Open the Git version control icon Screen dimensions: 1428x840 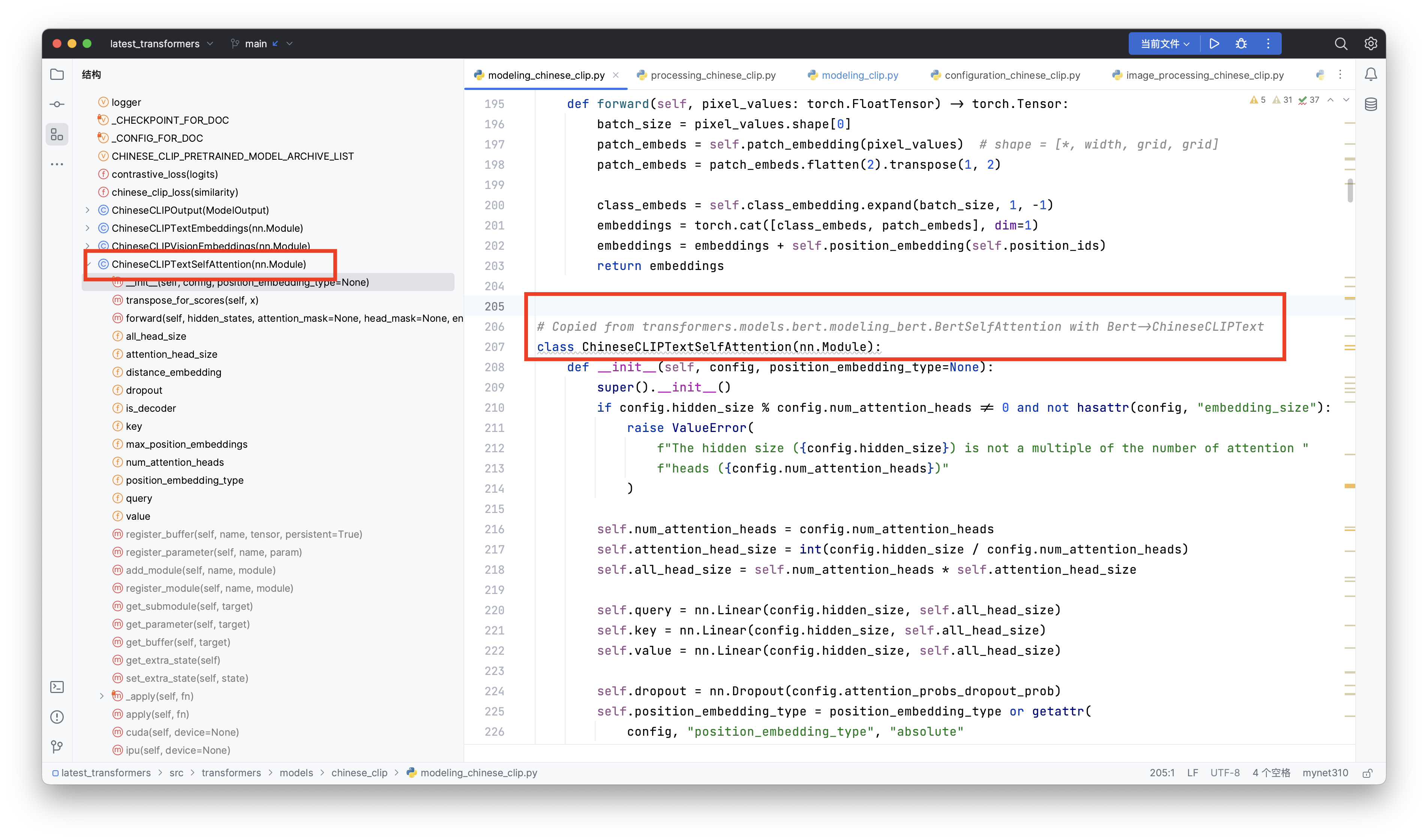[x=57, y=747]
